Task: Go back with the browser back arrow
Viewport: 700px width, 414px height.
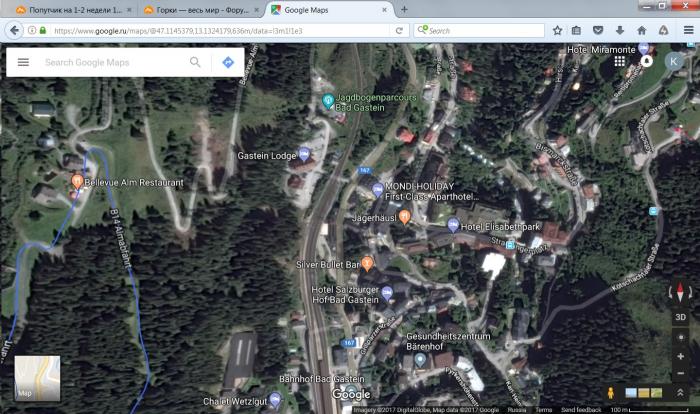Action: [x=14, y=30]
